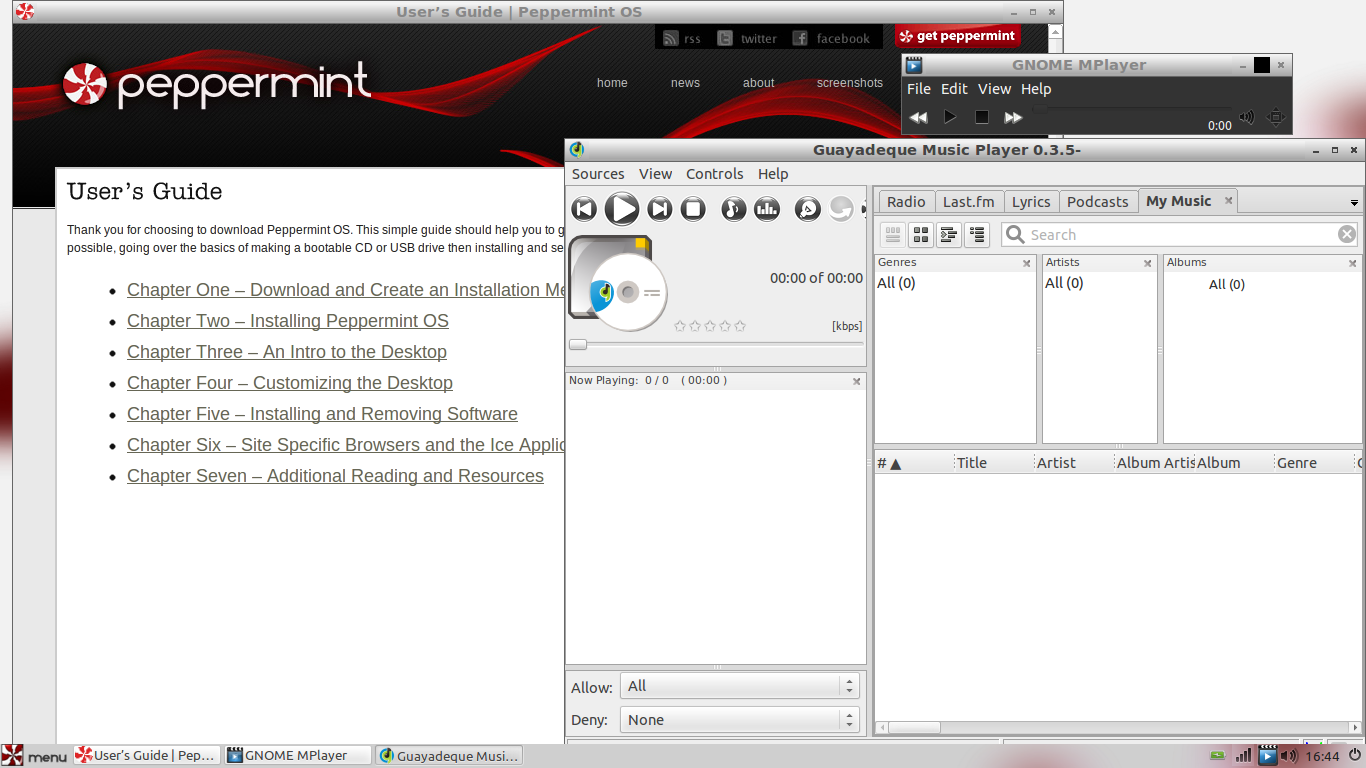Switch to the Radio tab
The height and width of the screenshot is (768, 1366).
tap(906, 201)
